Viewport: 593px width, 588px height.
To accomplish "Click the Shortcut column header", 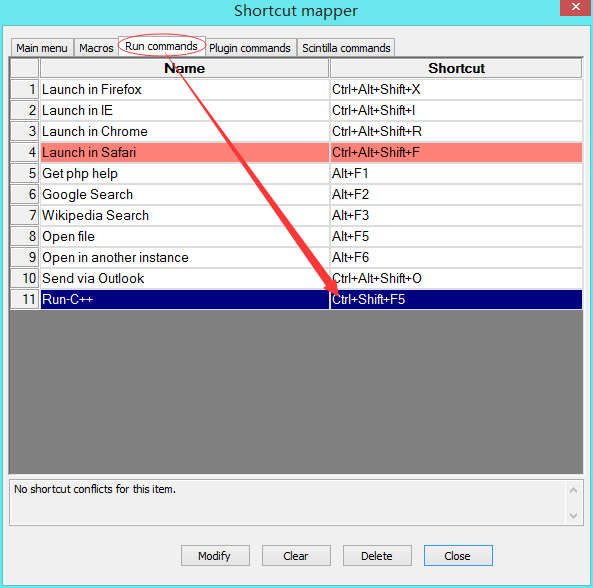I will tap(456, 68).
